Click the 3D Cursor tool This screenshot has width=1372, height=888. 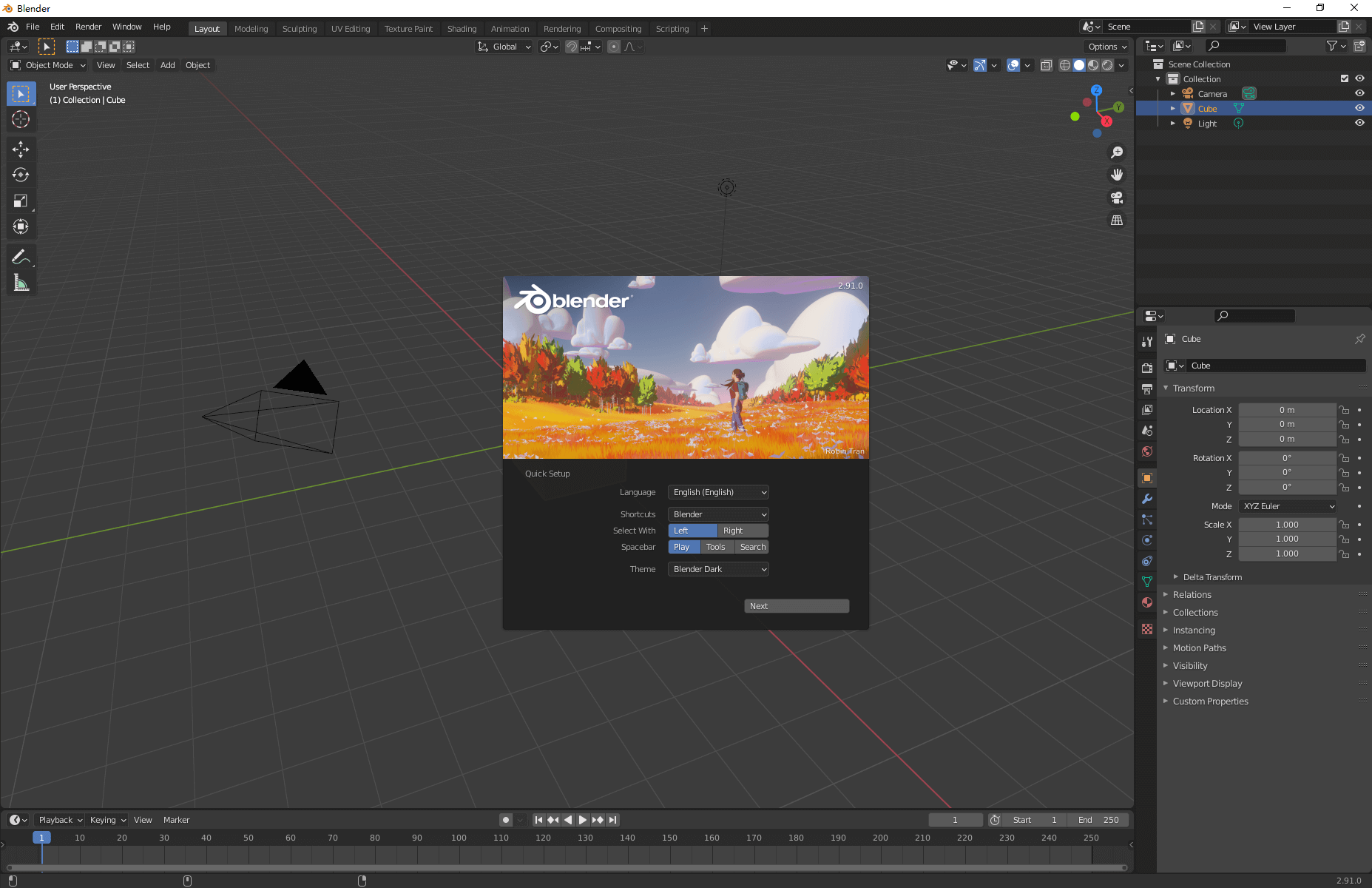(21, 119)
